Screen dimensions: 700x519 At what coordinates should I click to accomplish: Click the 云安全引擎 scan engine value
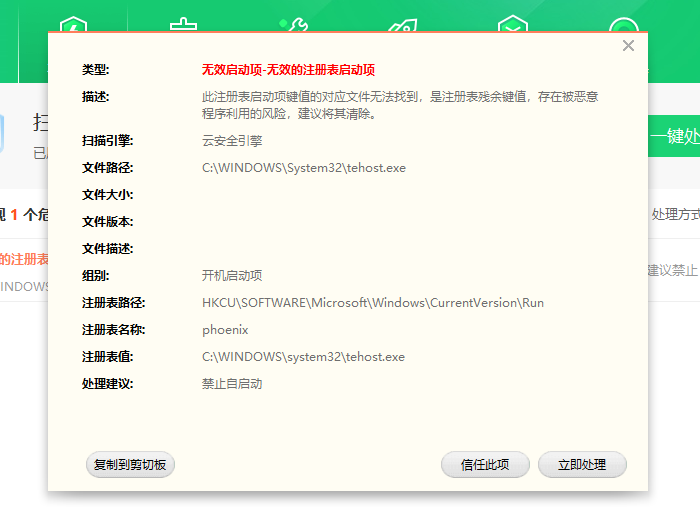[x=232, y=141]
